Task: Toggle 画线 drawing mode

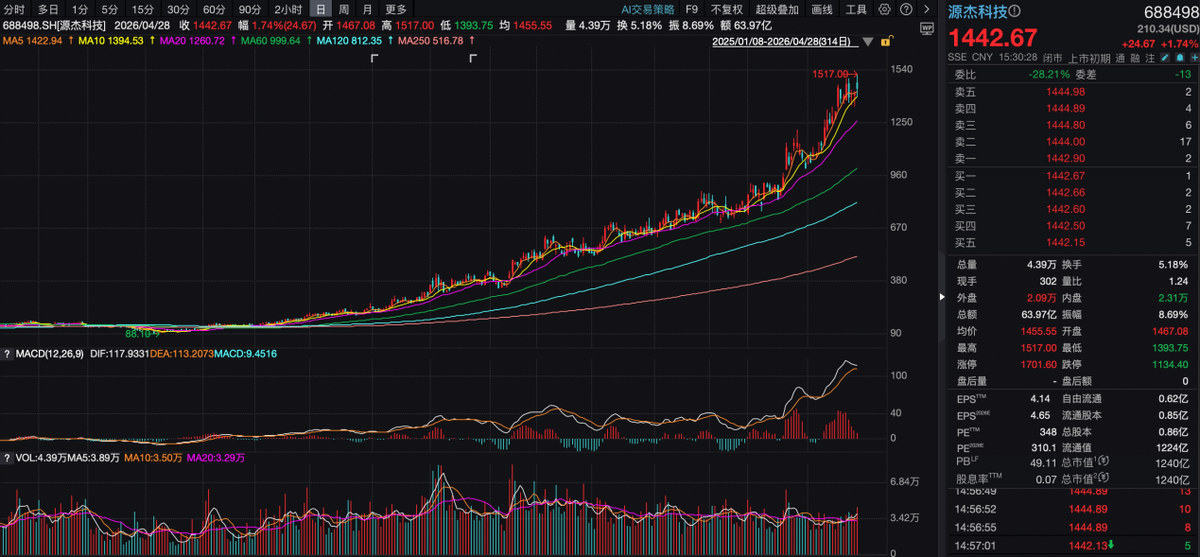Action: 821,9
